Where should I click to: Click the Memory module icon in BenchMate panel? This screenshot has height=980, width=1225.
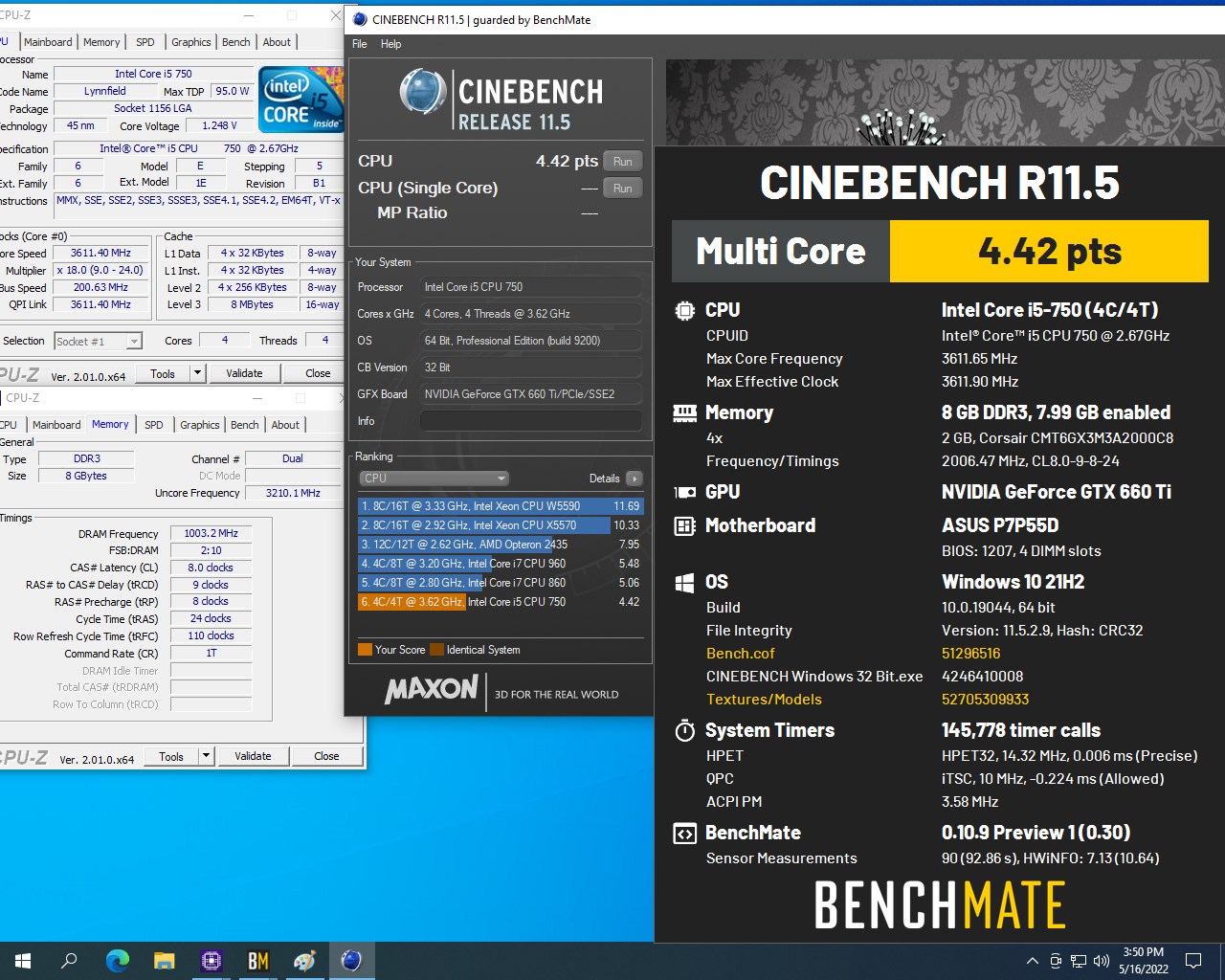click(x=684, y=413)
